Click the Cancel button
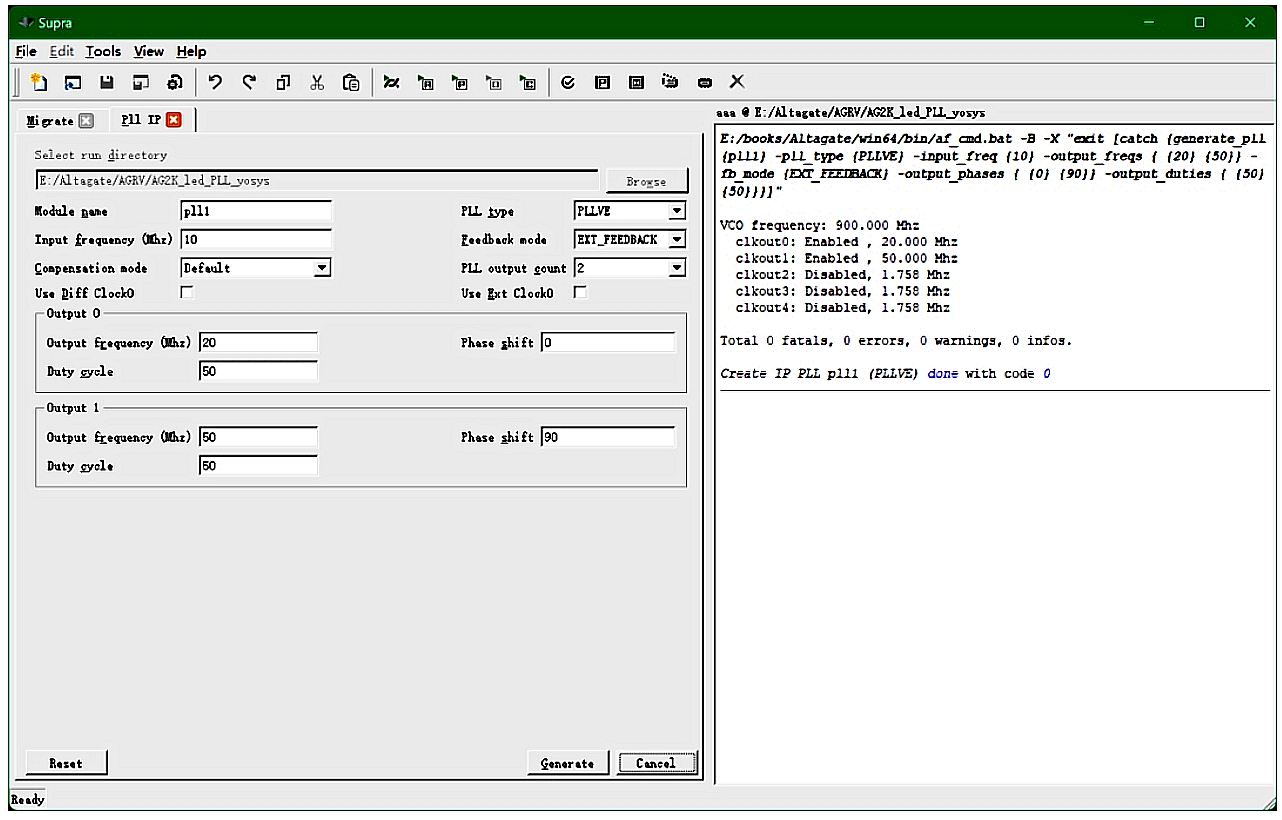The image size is (1282, 820). click(656, 763)
